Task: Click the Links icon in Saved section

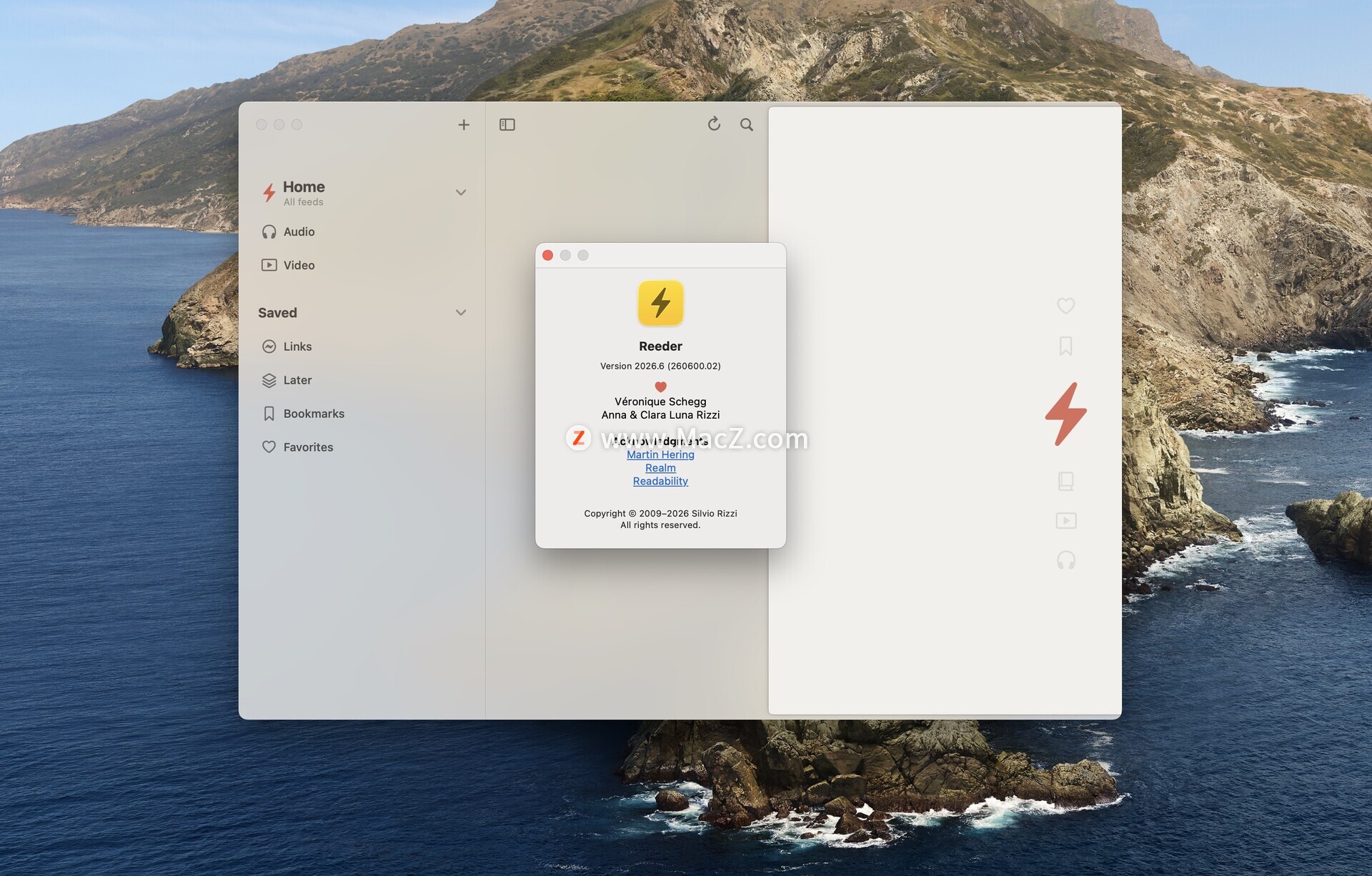Action: 269,347
